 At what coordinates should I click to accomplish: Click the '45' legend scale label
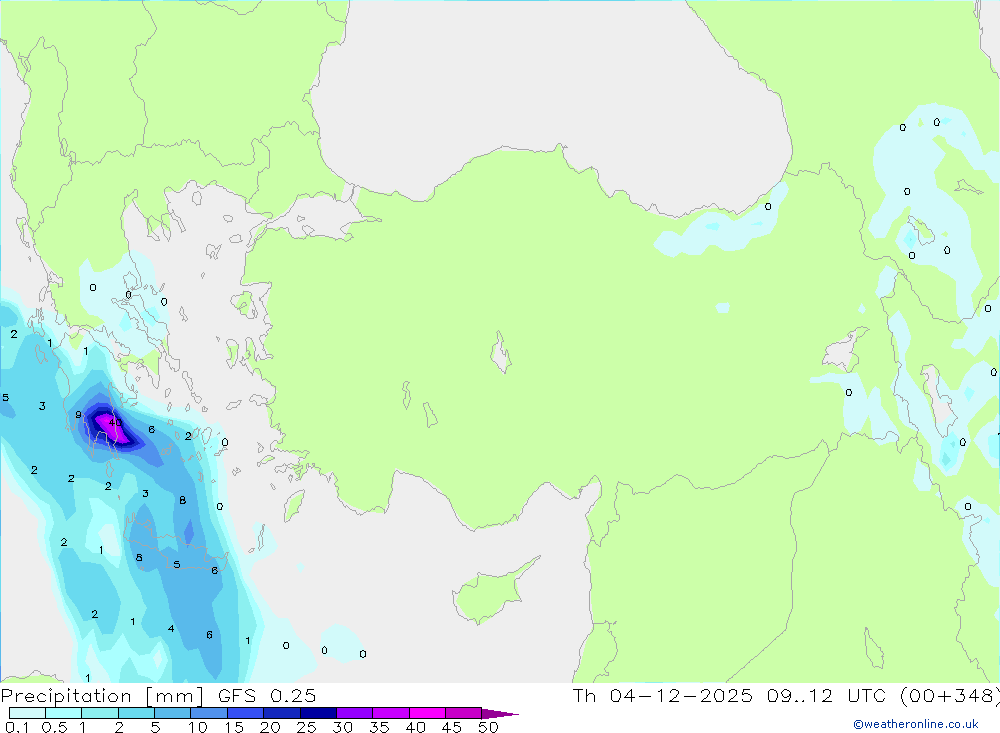click(452, 727)
